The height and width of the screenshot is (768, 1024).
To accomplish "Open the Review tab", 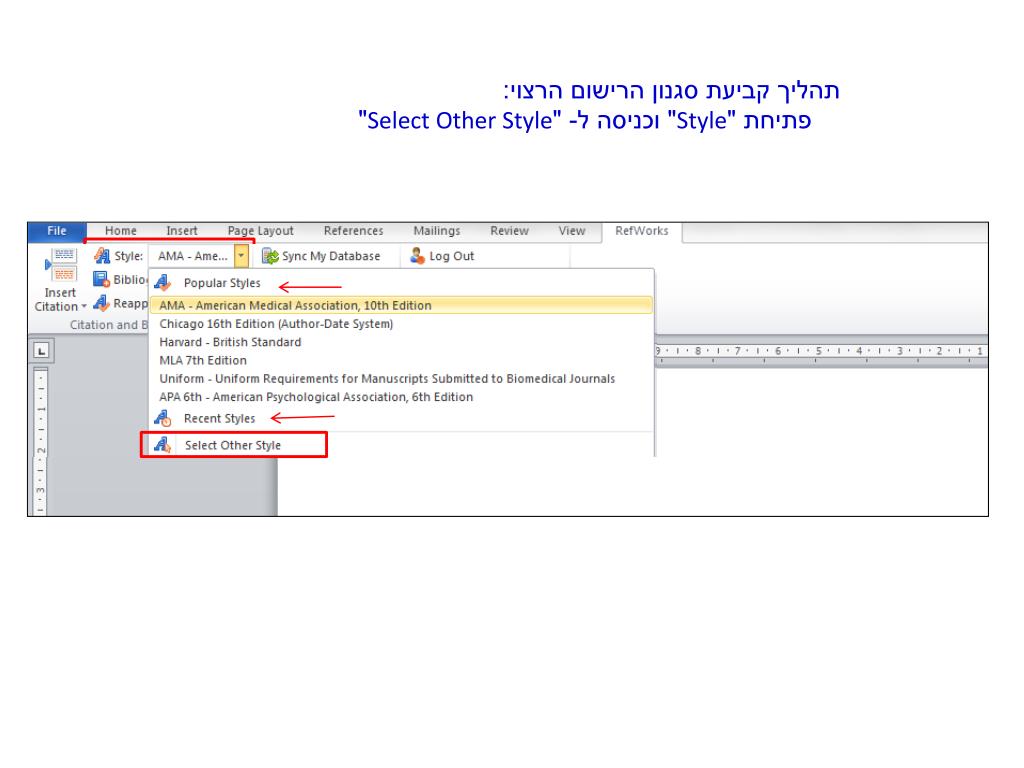I will coord(509,231).
